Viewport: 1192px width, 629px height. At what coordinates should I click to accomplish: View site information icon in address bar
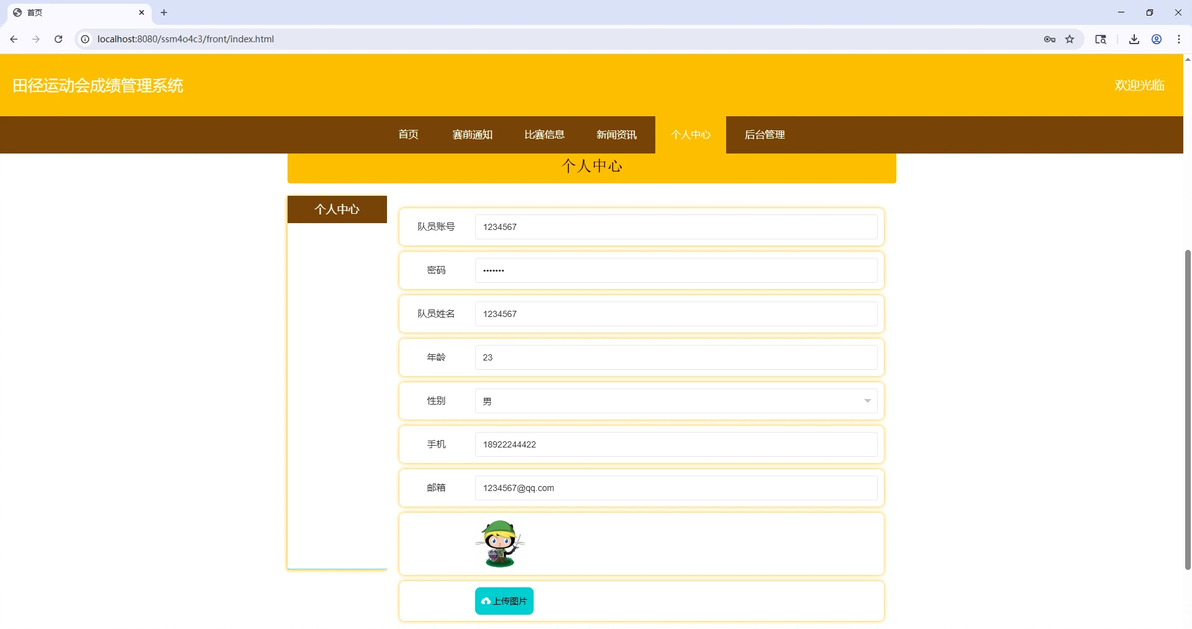(x=85, y=39)
